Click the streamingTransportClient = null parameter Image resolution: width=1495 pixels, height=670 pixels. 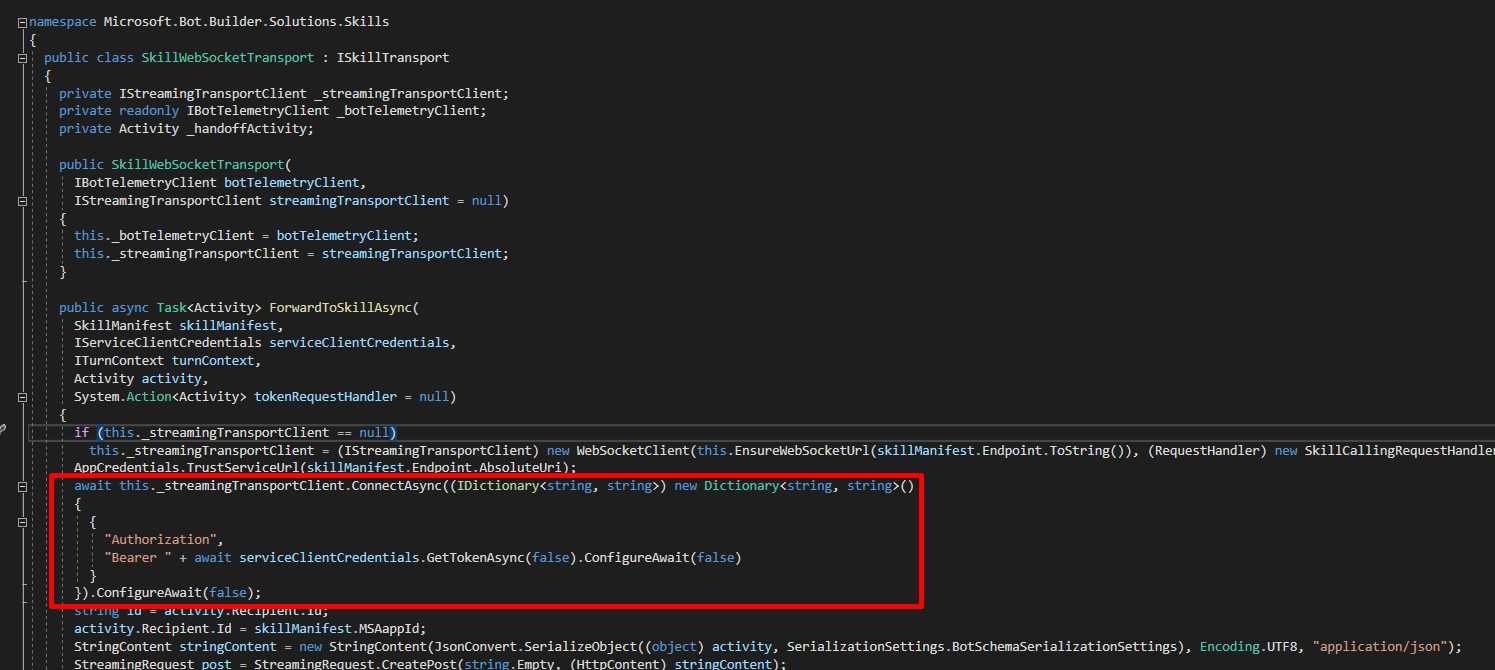[385, 200]
